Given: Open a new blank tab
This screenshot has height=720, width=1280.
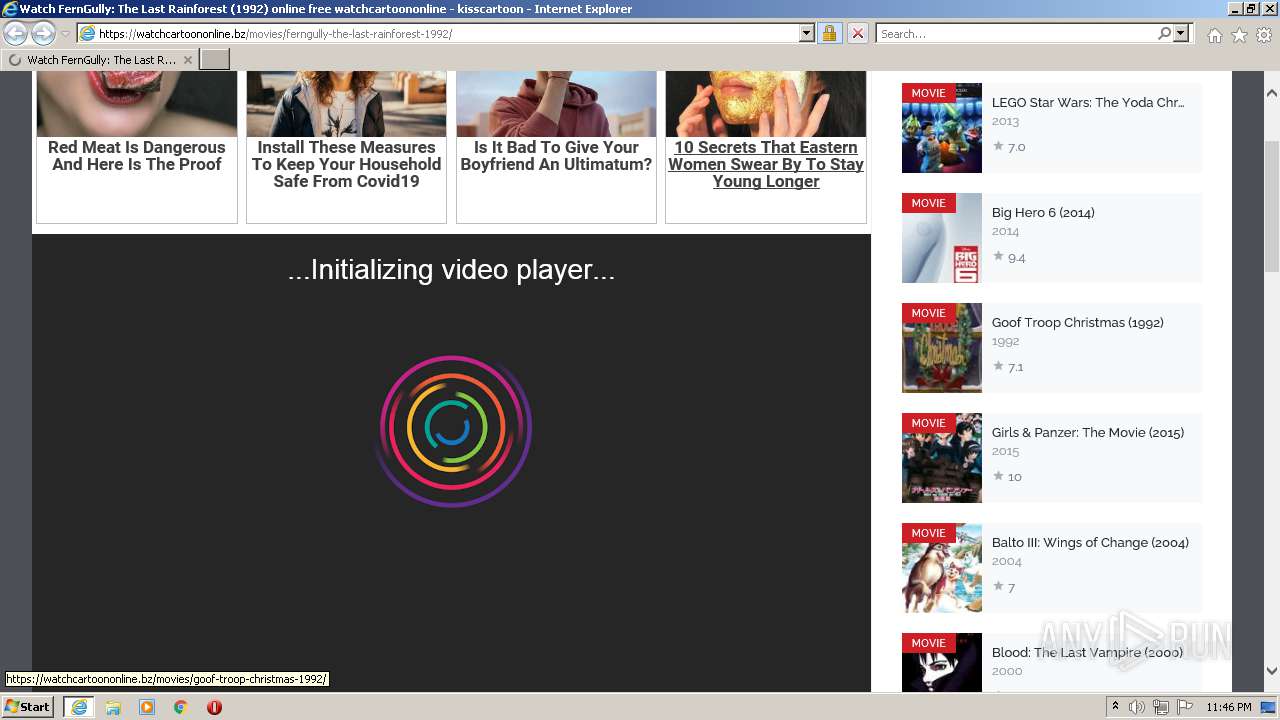Looking at the screenshot, I should pyautogui.click(x=215, y=60).
